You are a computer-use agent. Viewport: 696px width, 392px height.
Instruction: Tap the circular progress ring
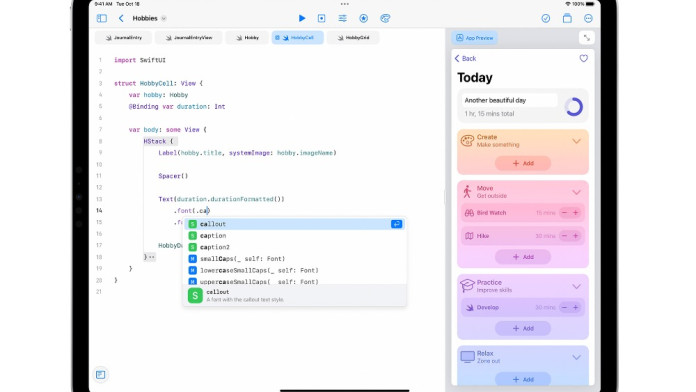(573, 107)
